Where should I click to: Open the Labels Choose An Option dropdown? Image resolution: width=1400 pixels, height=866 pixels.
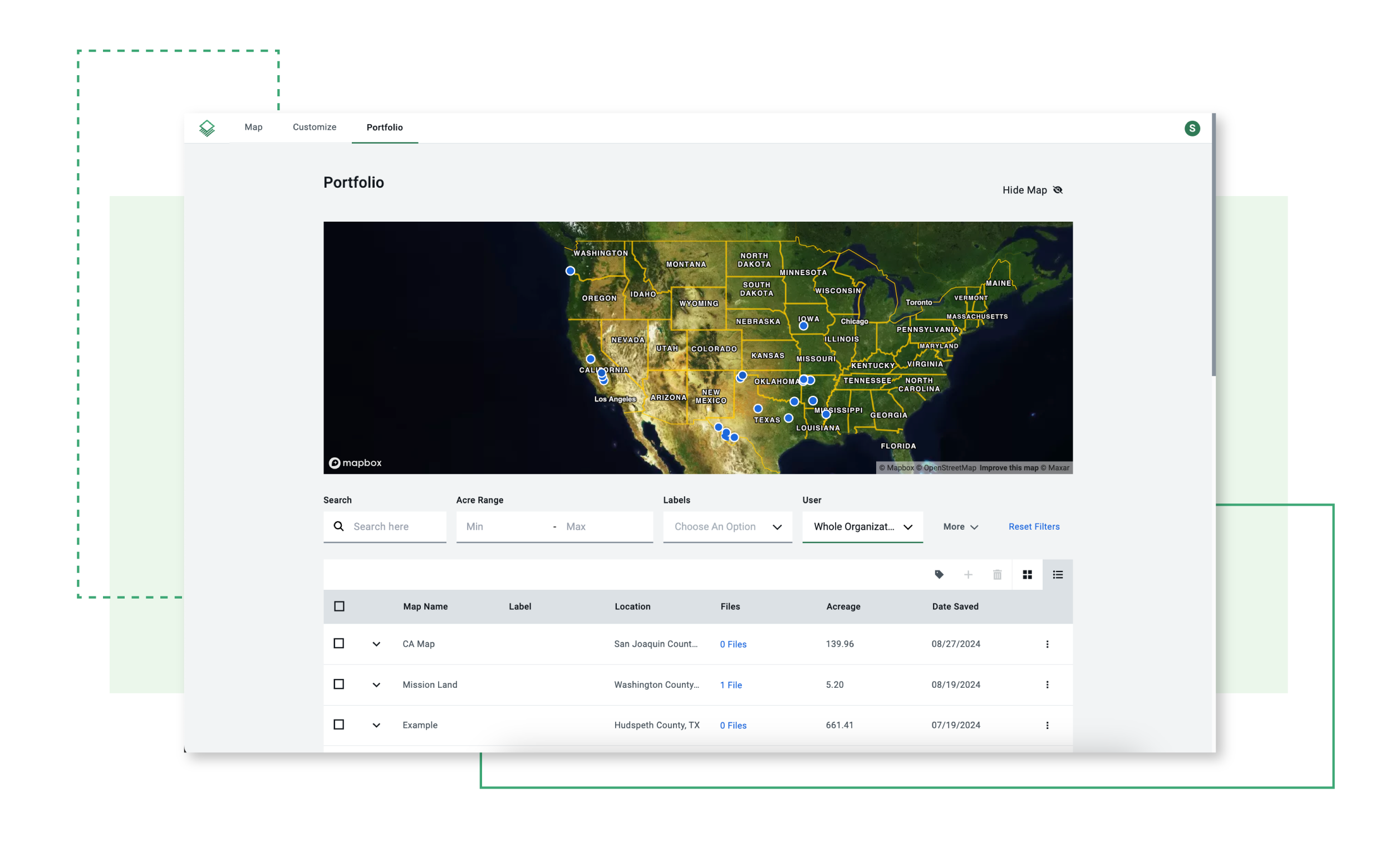[x=727, y=526]
